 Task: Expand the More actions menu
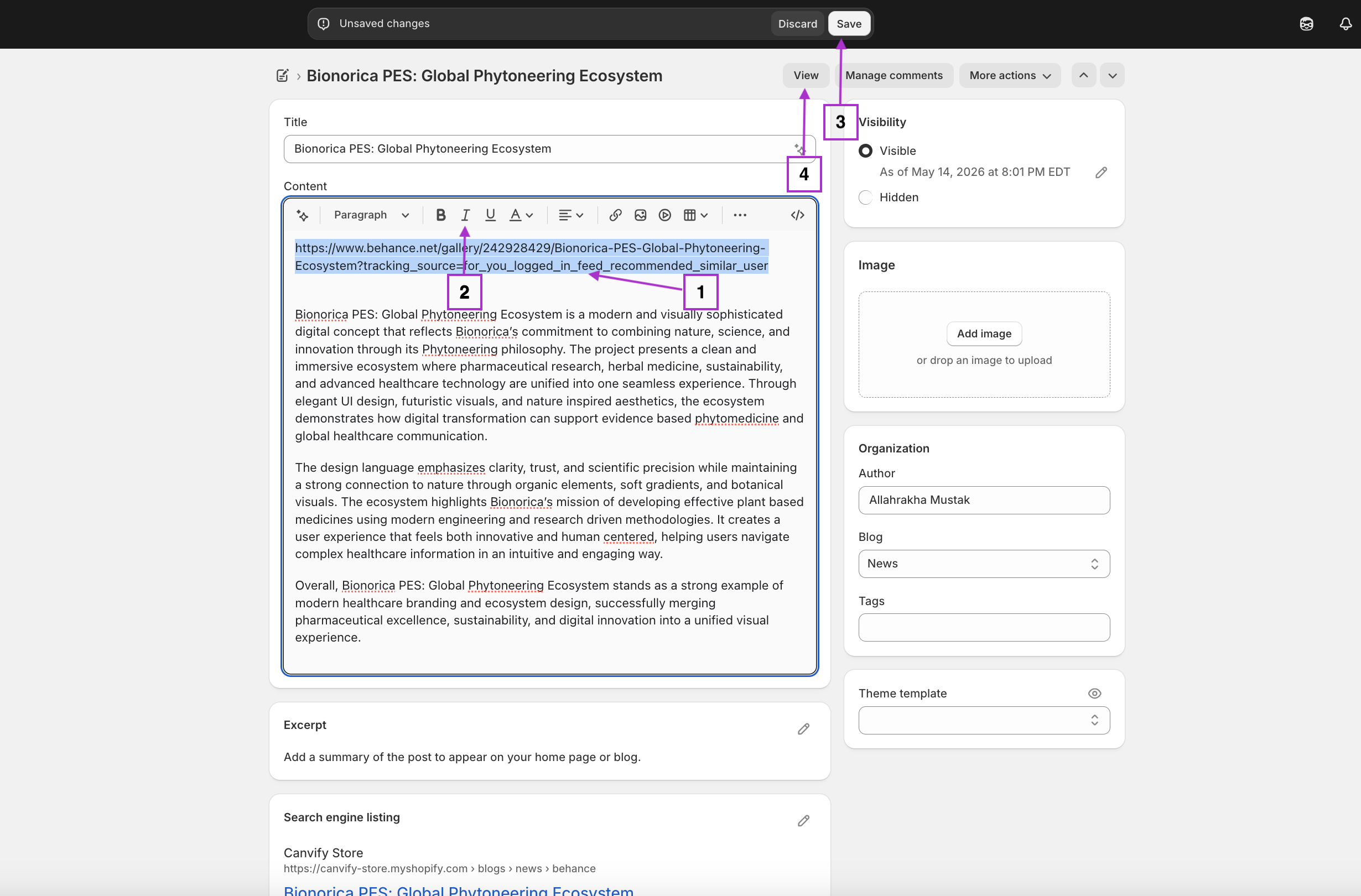coord(1009,75)
